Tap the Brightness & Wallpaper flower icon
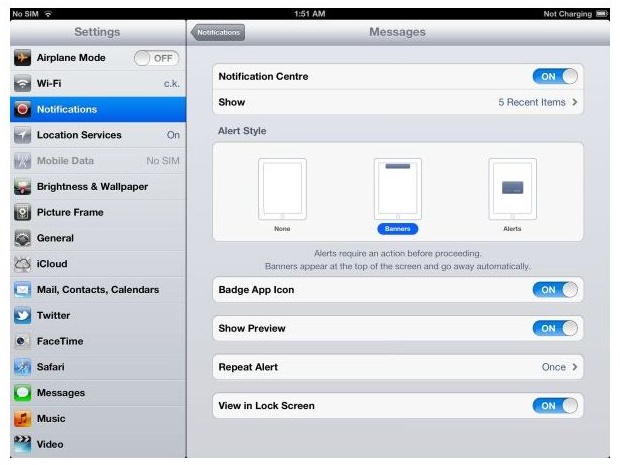 click(x=23, y=187)
